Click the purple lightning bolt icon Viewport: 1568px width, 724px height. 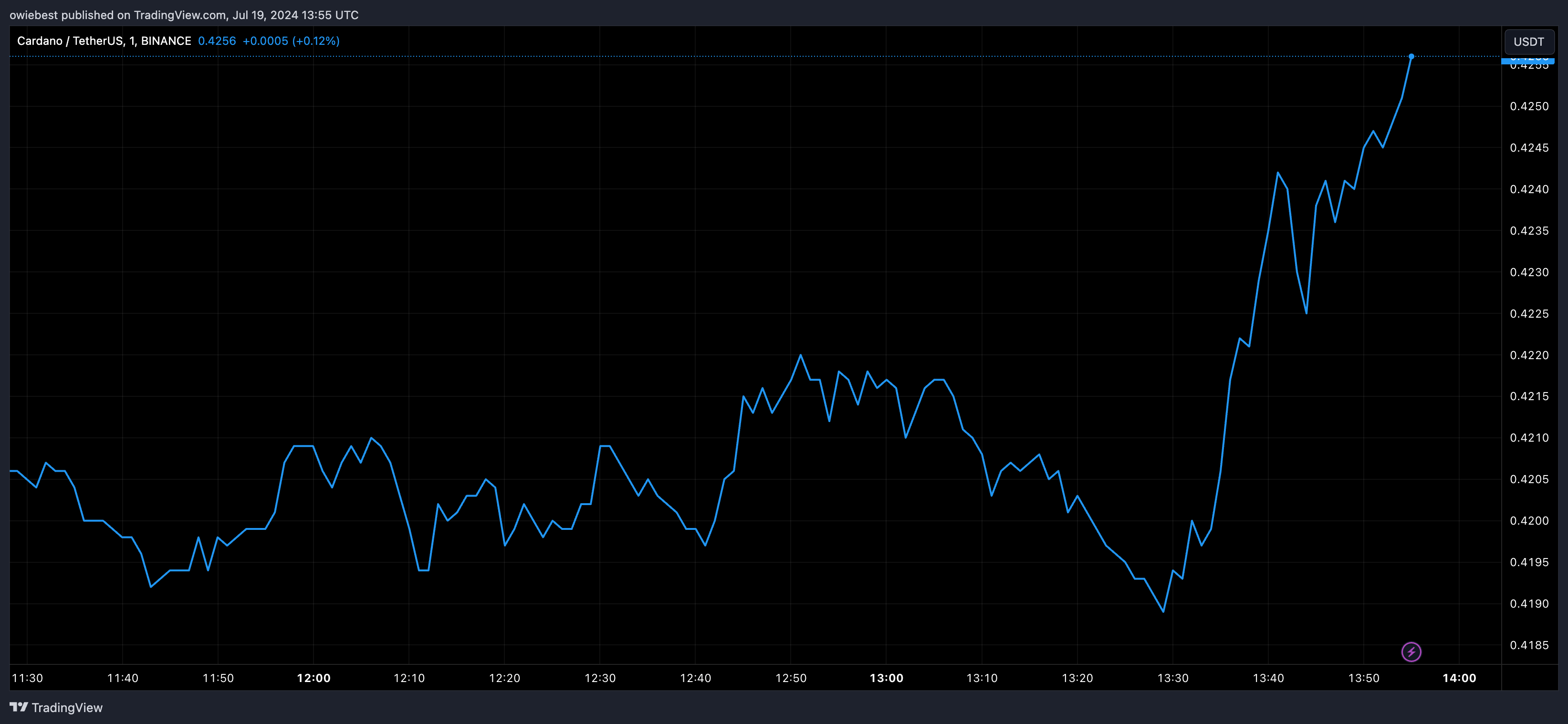pyautogui.click(x=1411, y=652)
